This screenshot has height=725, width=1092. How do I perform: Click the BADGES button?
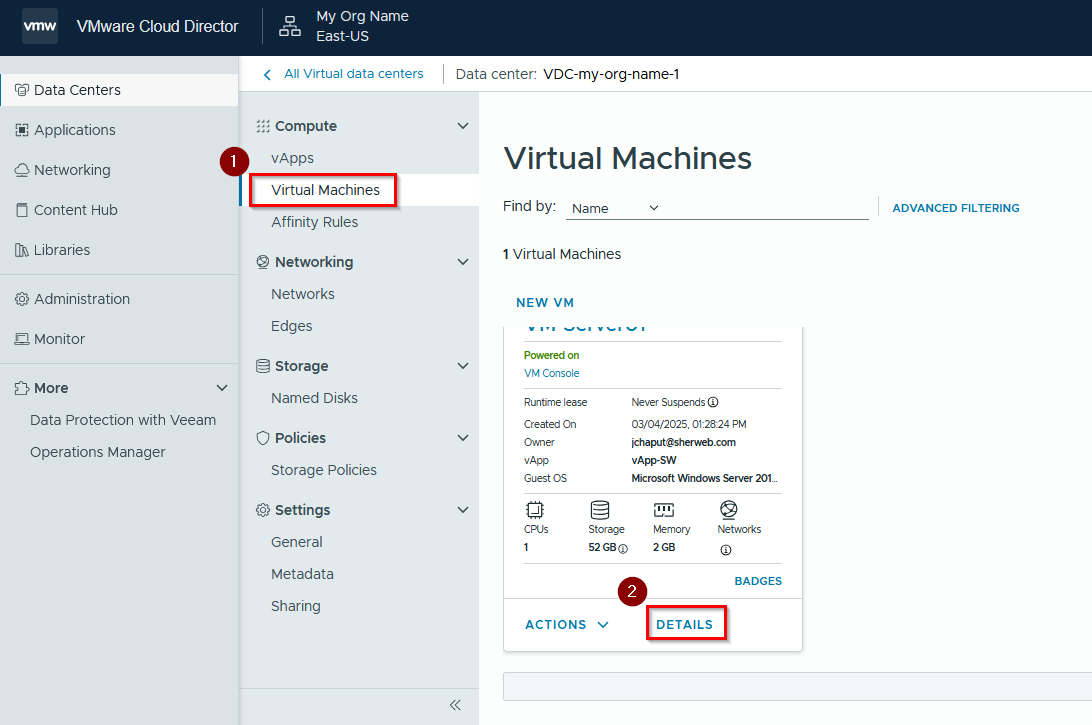(758, 581)
